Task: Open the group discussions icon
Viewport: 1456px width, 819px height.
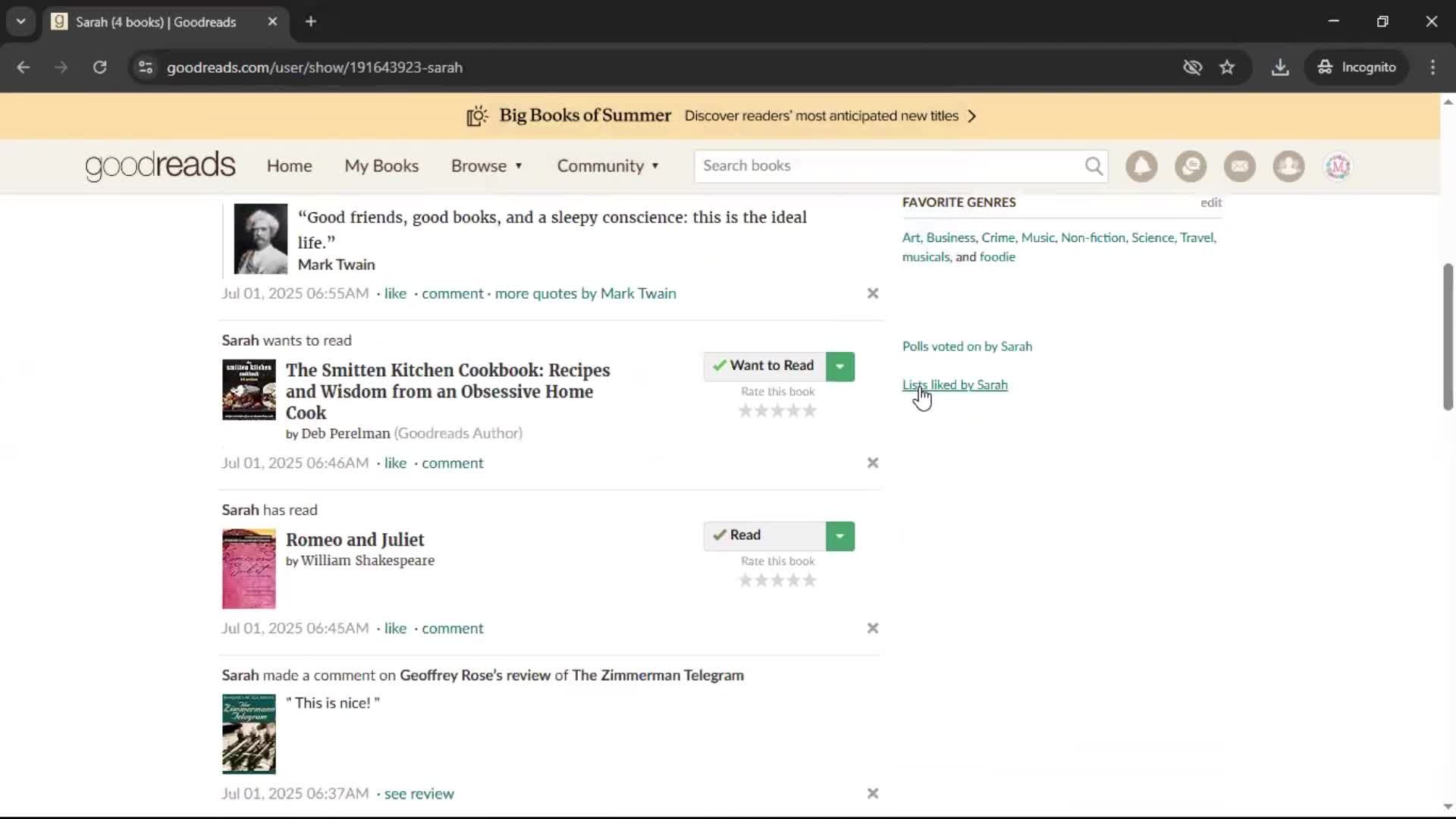Action: coord(1191,166)
